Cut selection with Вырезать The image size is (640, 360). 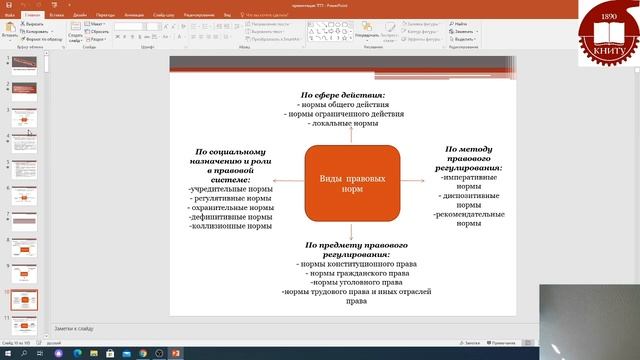tap(32, 24)
